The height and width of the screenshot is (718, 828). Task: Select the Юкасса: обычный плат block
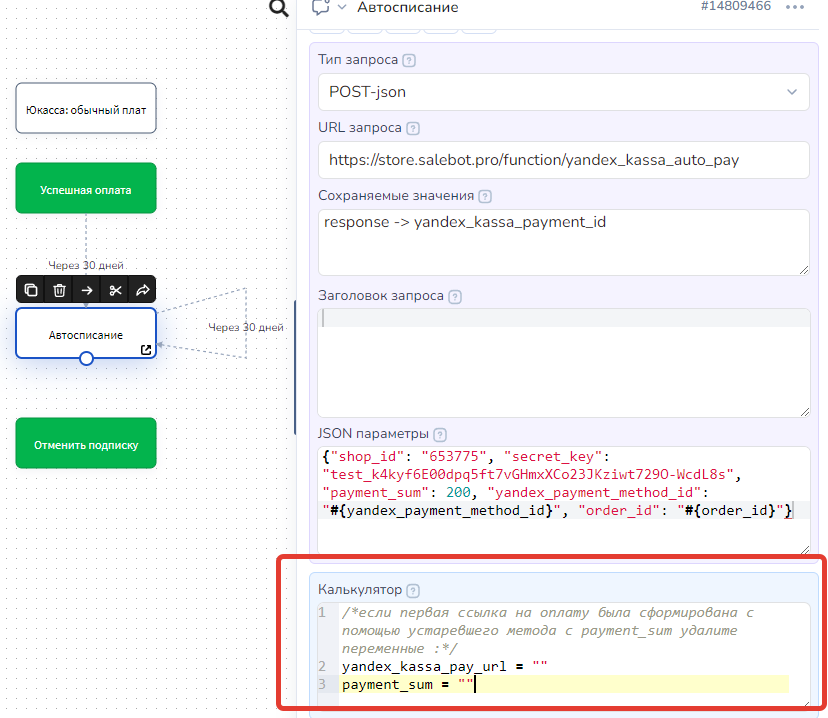86,108
